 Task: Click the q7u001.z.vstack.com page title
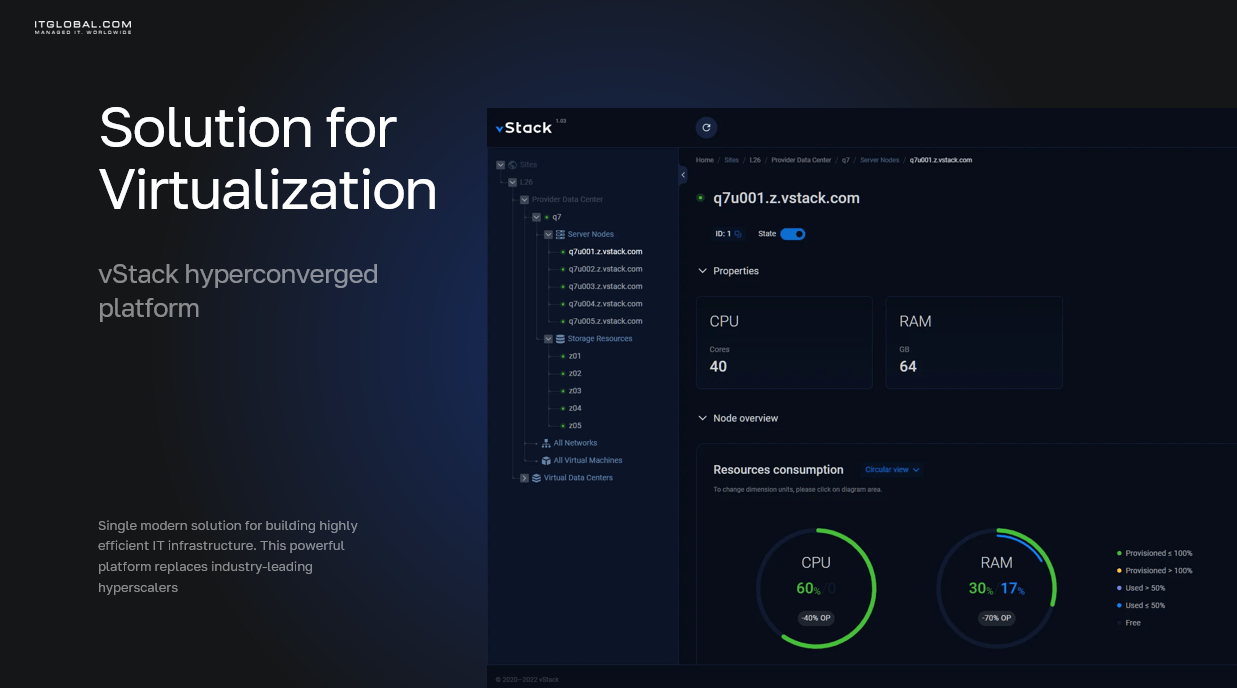coord(786,198)
